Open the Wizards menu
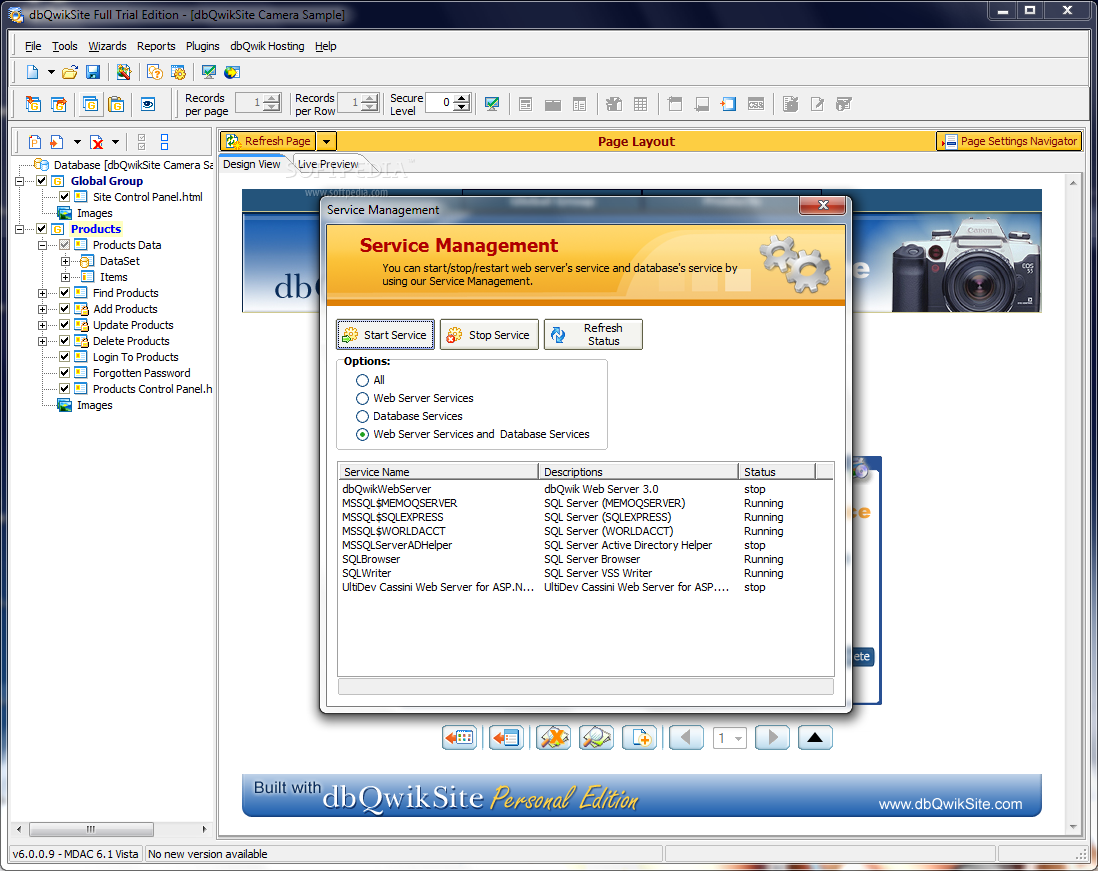This screenshot has height=871, width=1098. (107, 46)
